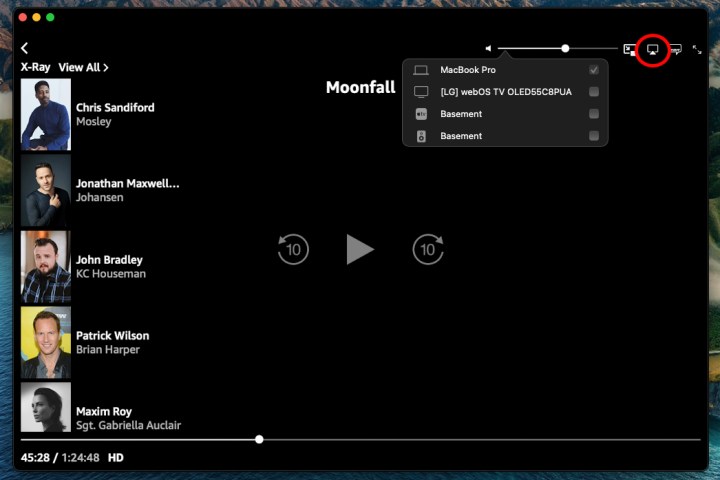Click the laptop icon for MacBook Pro
The image size is (720, 480).
click(421, 70)
